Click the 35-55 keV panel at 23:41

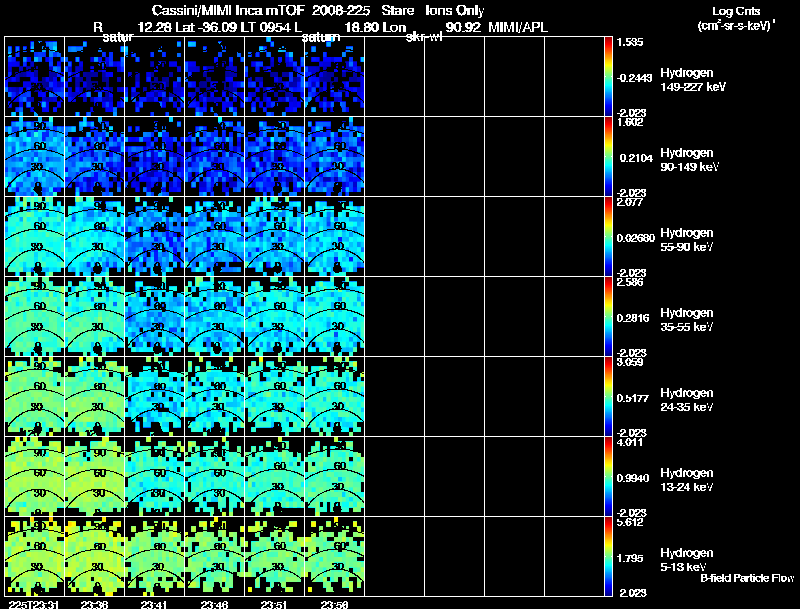point(155,316)
